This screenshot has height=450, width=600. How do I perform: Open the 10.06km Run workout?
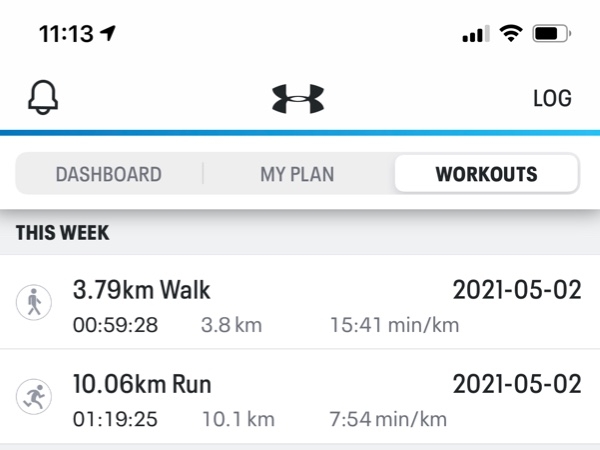(300, 396)
